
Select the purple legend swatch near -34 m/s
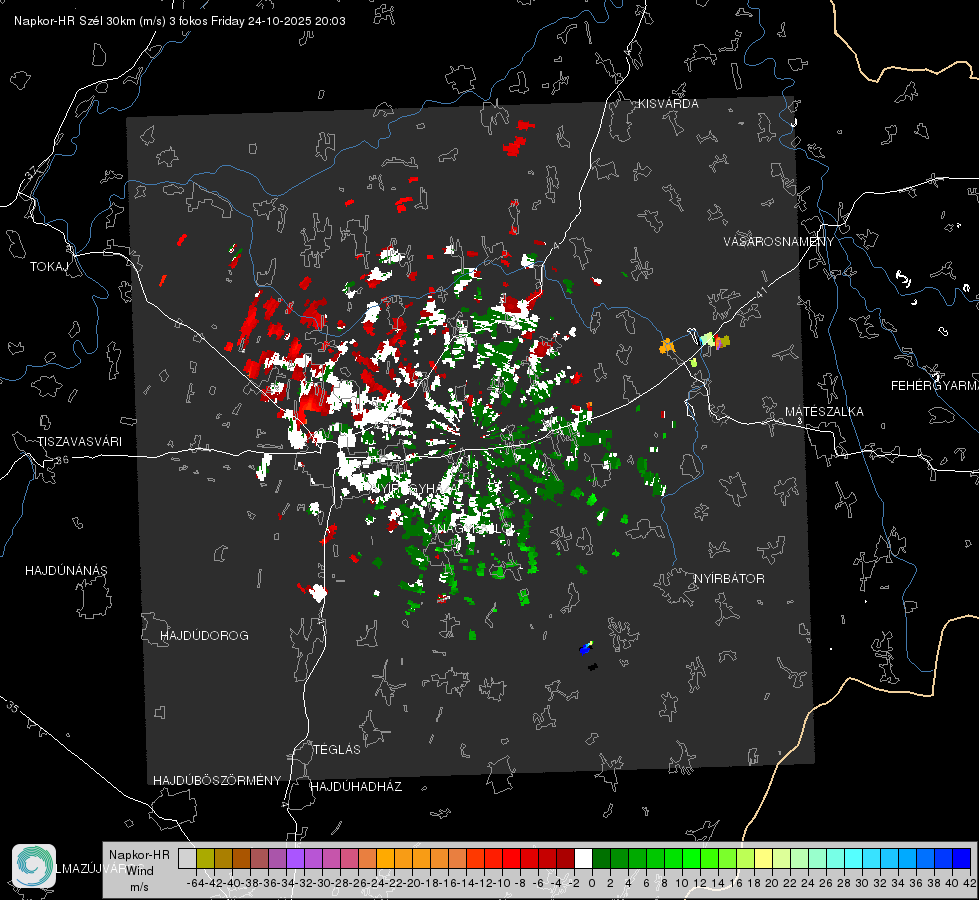click(x=295, y=858)
